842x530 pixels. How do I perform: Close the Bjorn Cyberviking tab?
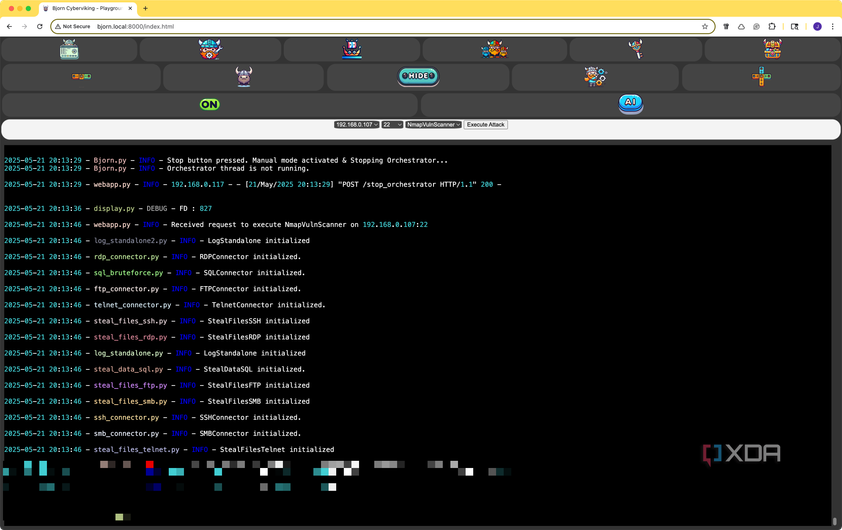pos(130,9)
